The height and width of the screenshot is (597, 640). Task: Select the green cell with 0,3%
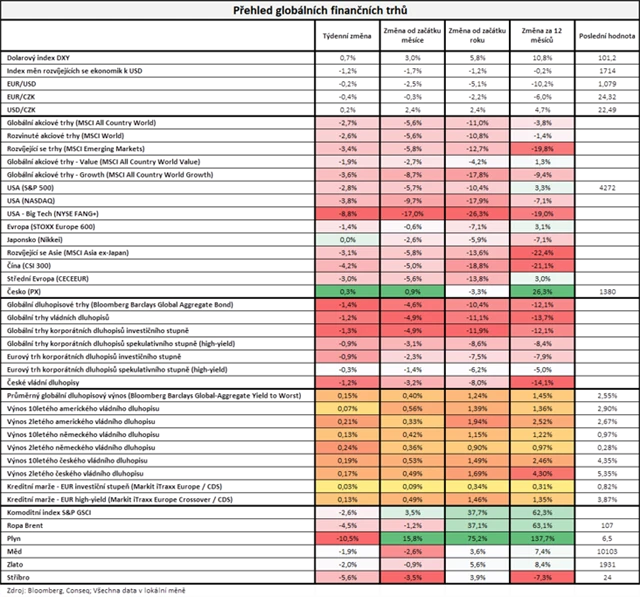[x=347, y=291]
